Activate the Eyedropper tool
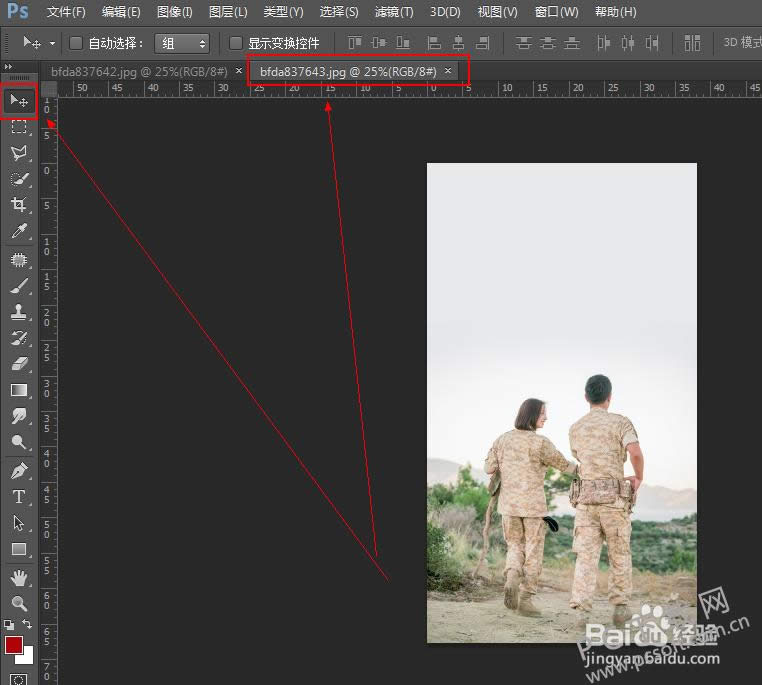 pos(19,232)
